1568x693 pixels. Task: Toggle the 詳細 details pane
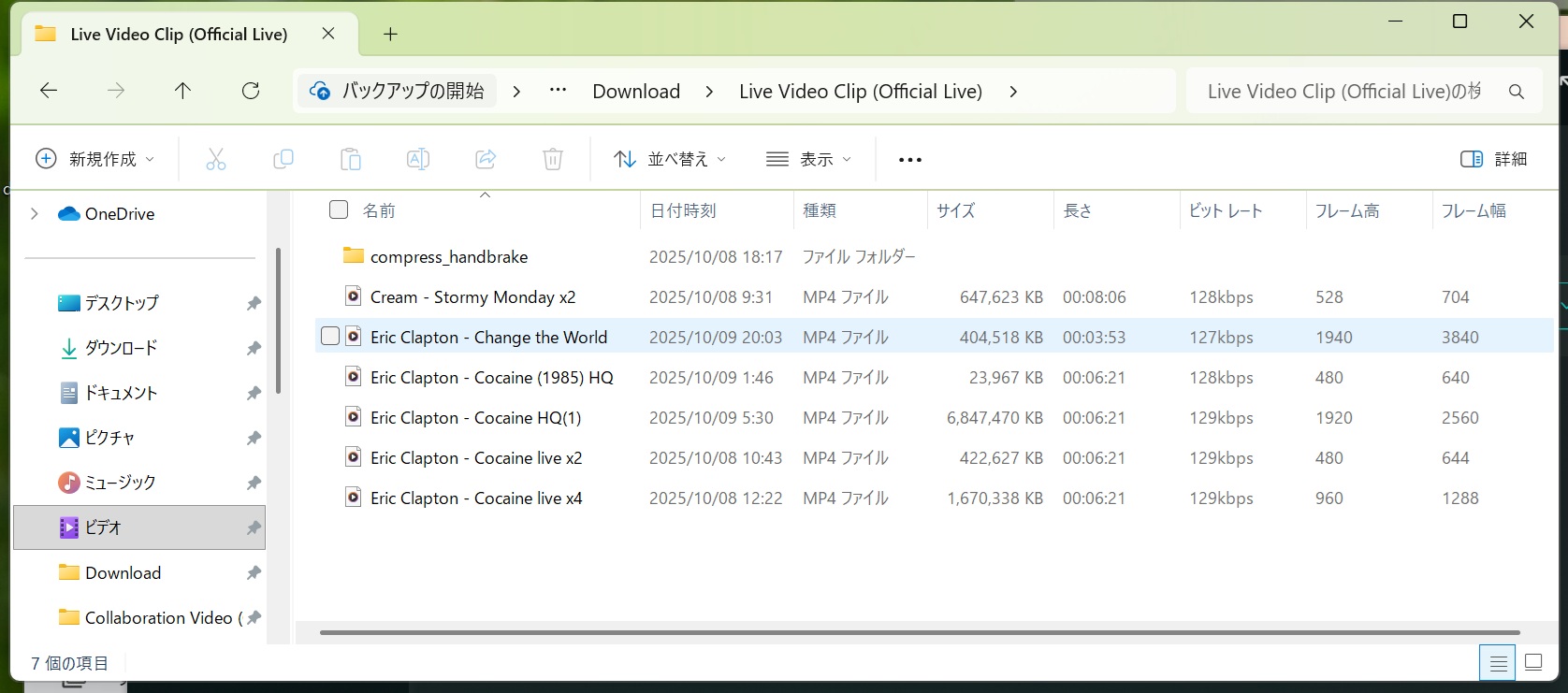(x=1493, y=159)
